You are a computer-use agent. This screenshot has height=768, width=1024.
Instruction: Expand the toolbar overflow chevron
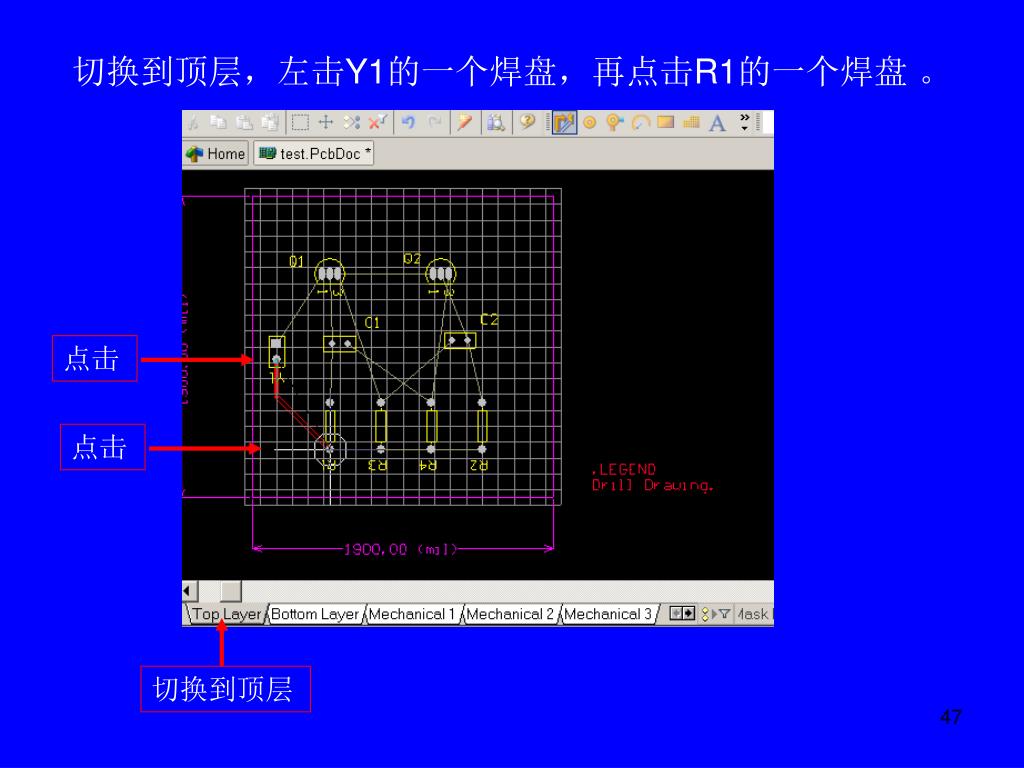point(744,121)
